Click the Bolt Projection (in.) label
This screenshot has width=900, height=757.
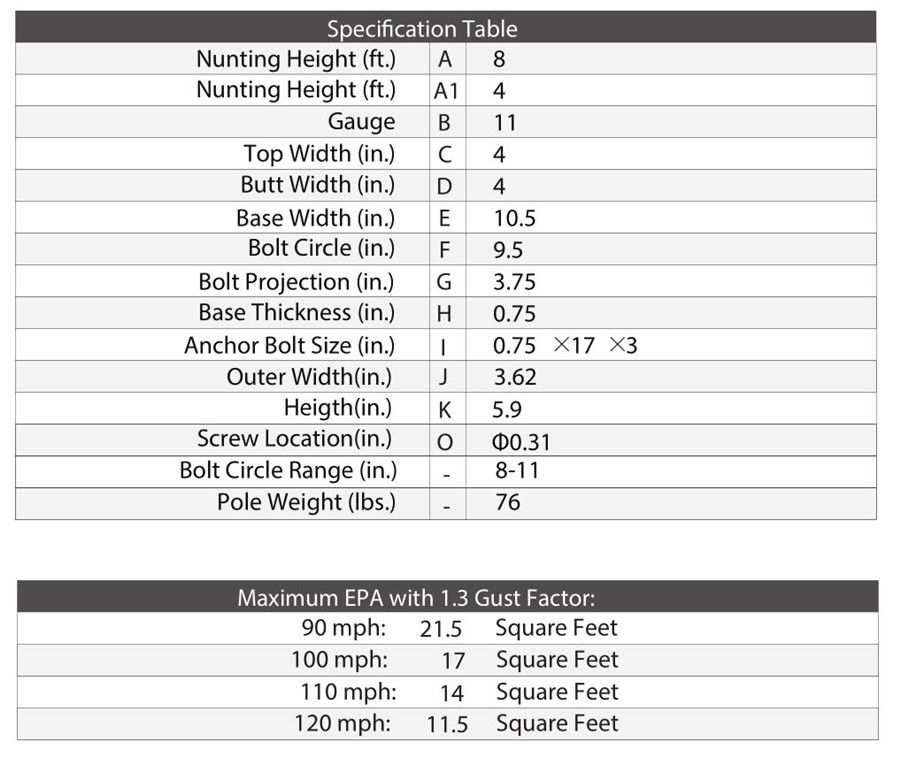[296, 282]
